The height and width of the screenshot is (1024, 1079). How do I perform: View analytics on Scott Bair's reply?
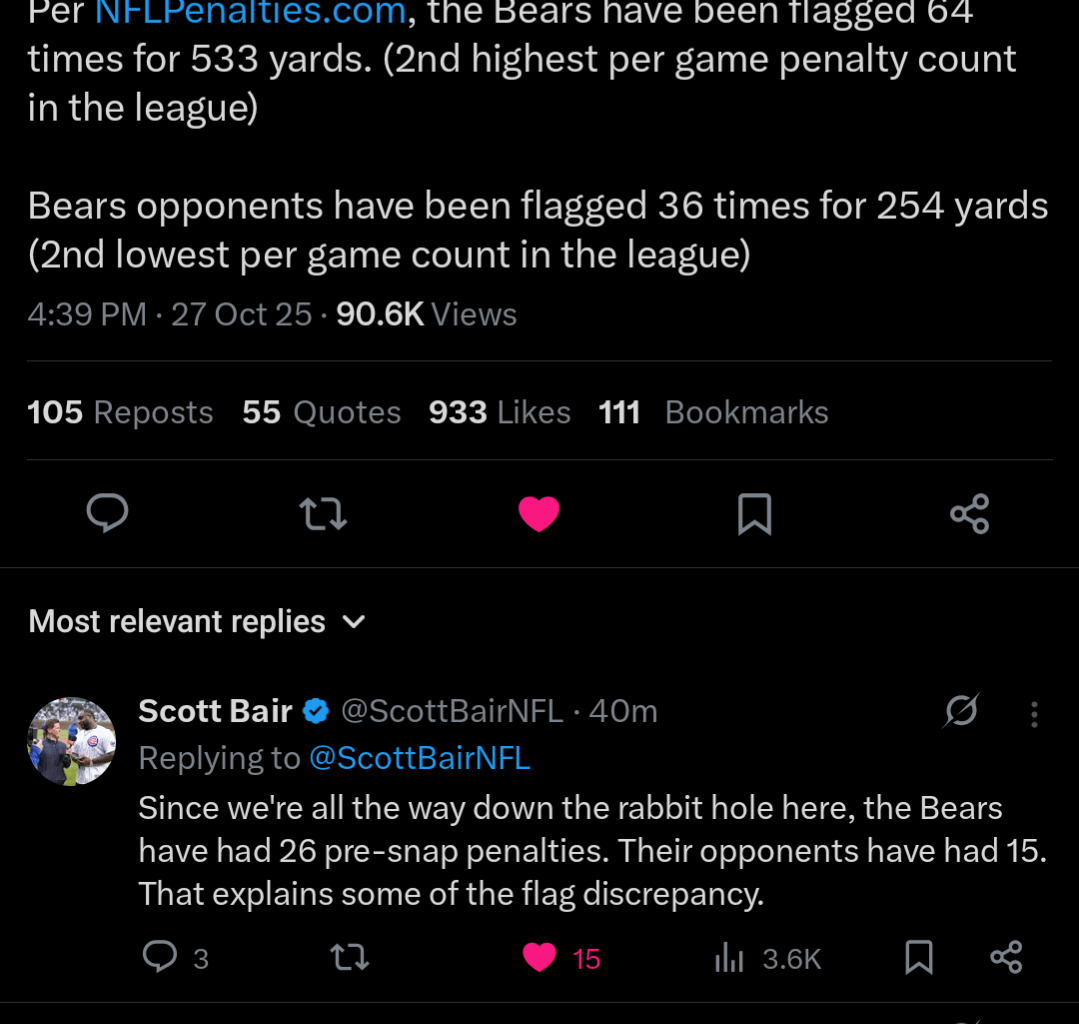729,957
